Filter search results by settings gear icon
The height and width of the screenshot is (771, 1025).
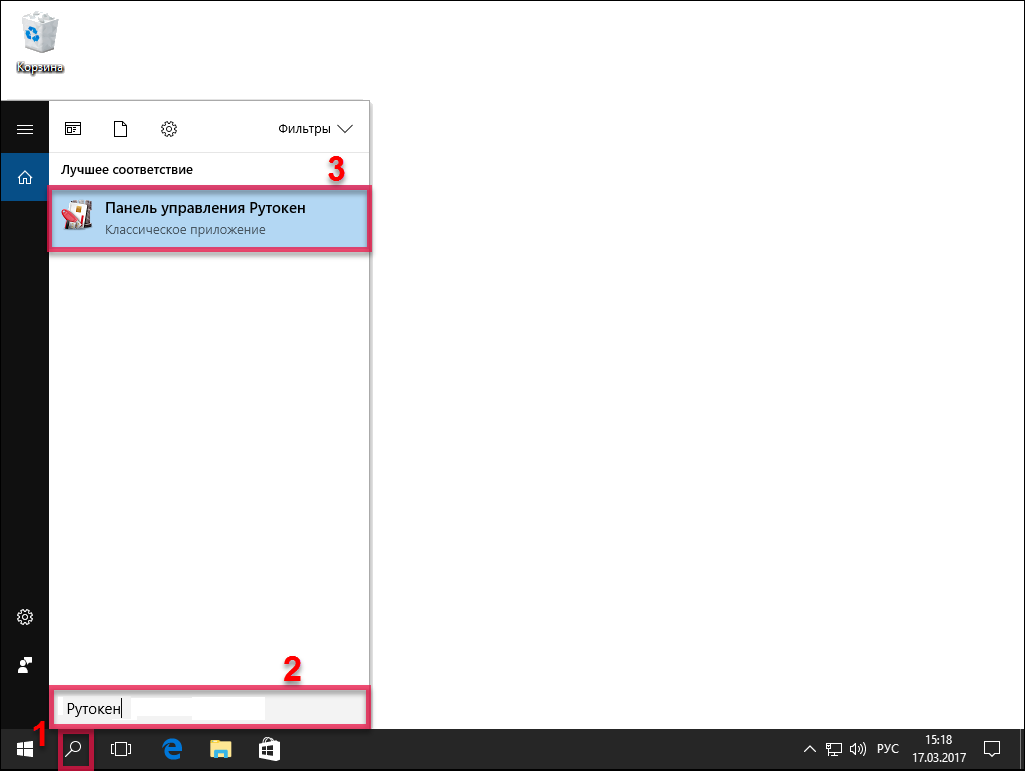(x=169, y=129)
